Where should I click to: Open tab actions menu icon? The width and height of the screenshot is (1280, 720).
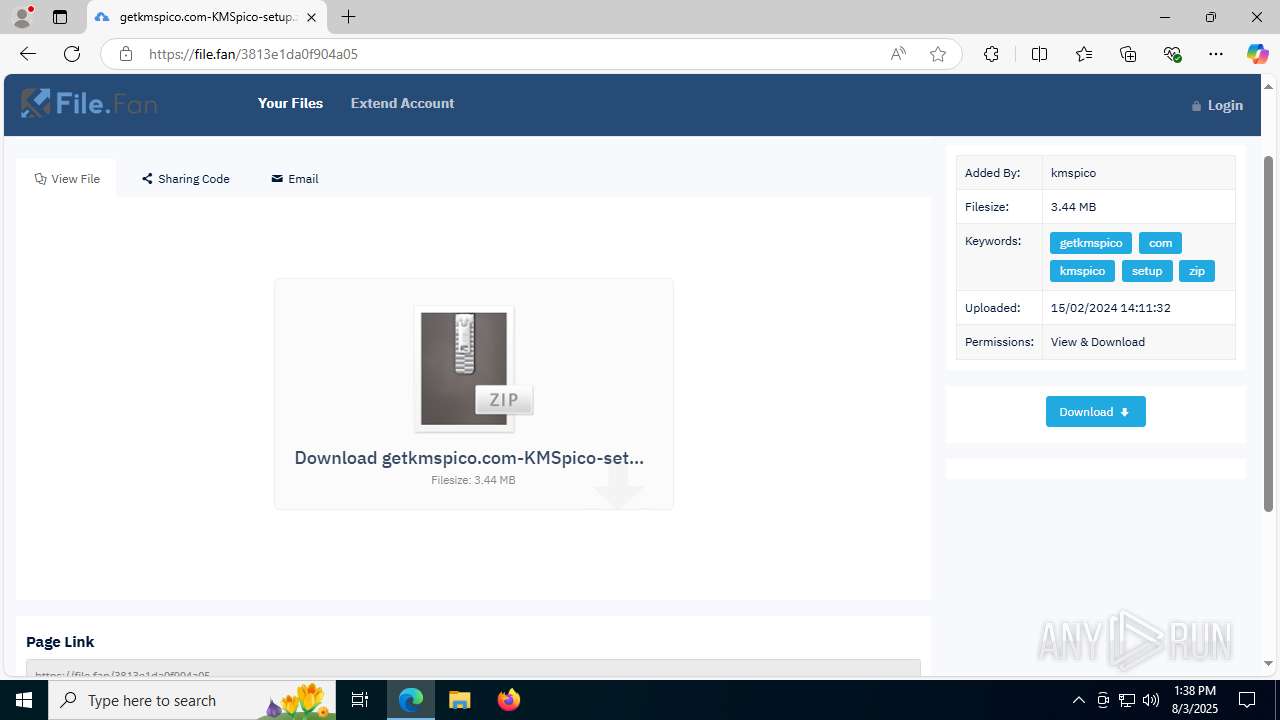pyautogui.click(x=60, y=17)
